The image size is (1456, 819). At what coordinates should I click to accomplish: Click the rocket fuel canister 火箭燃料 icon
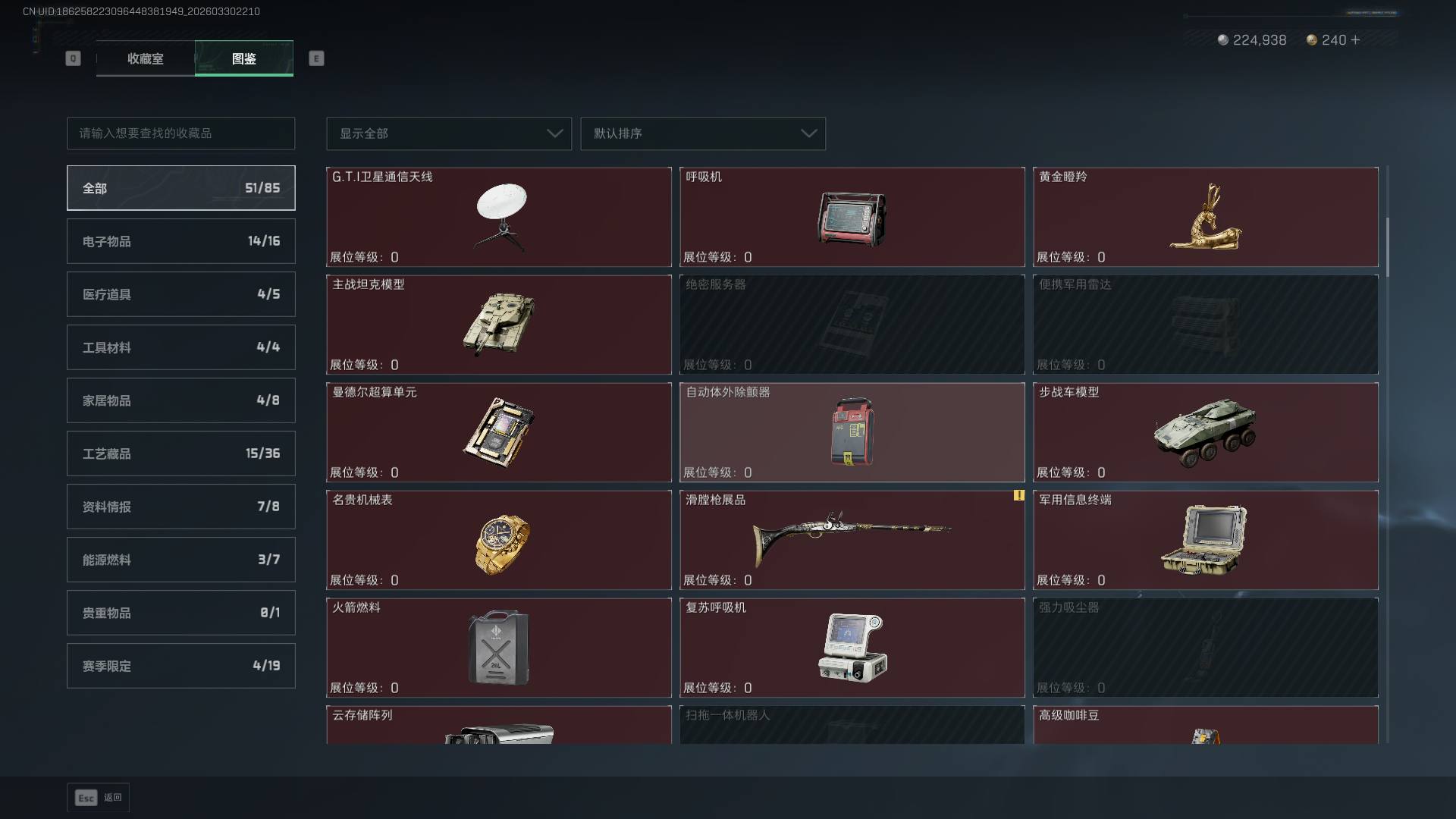498,647
